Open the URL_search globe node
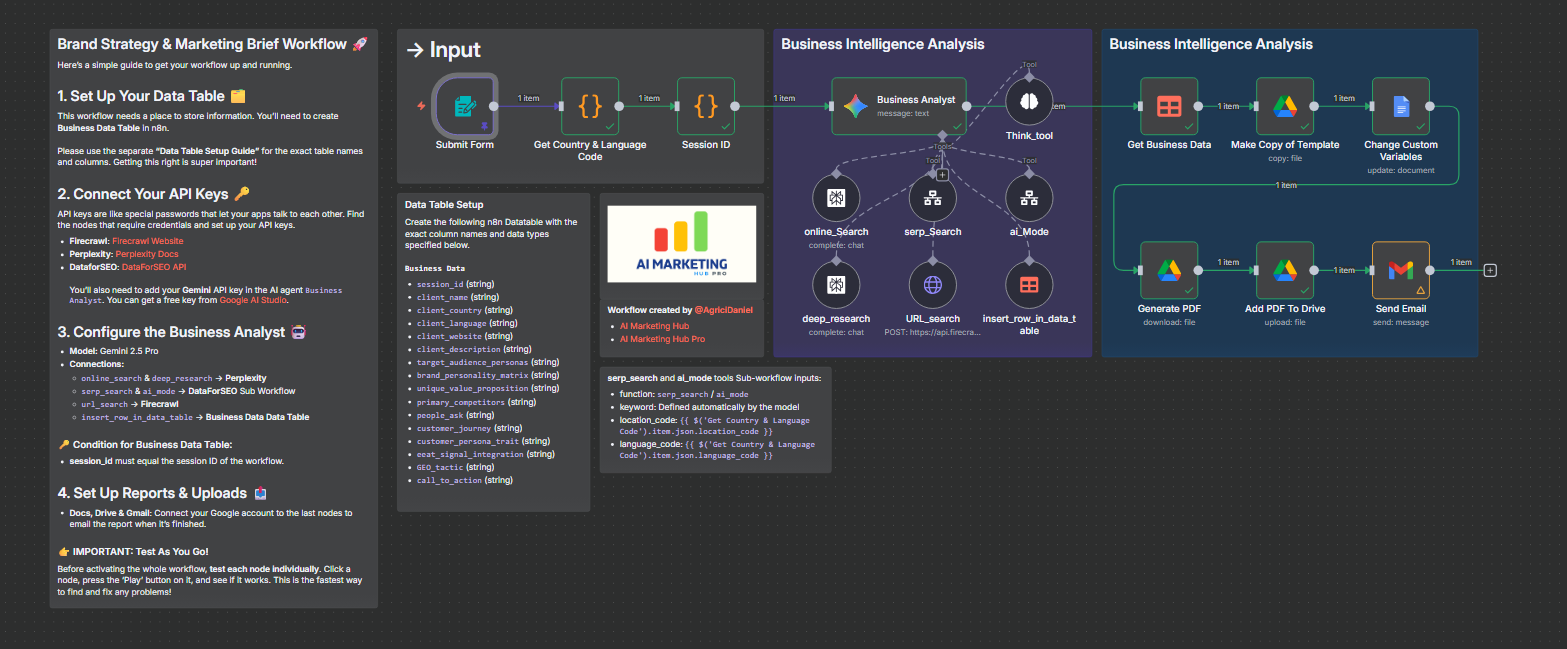This screenshot has height=649, width=1567. 932,285
